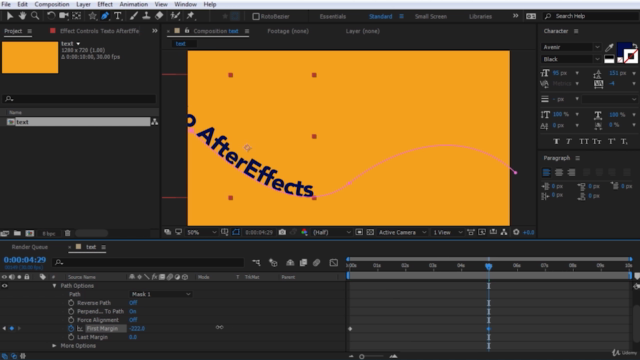The width and height of the screenshot is (640, 360).
Task: Select the Unified Camera tool
Action: pos(63,16)
